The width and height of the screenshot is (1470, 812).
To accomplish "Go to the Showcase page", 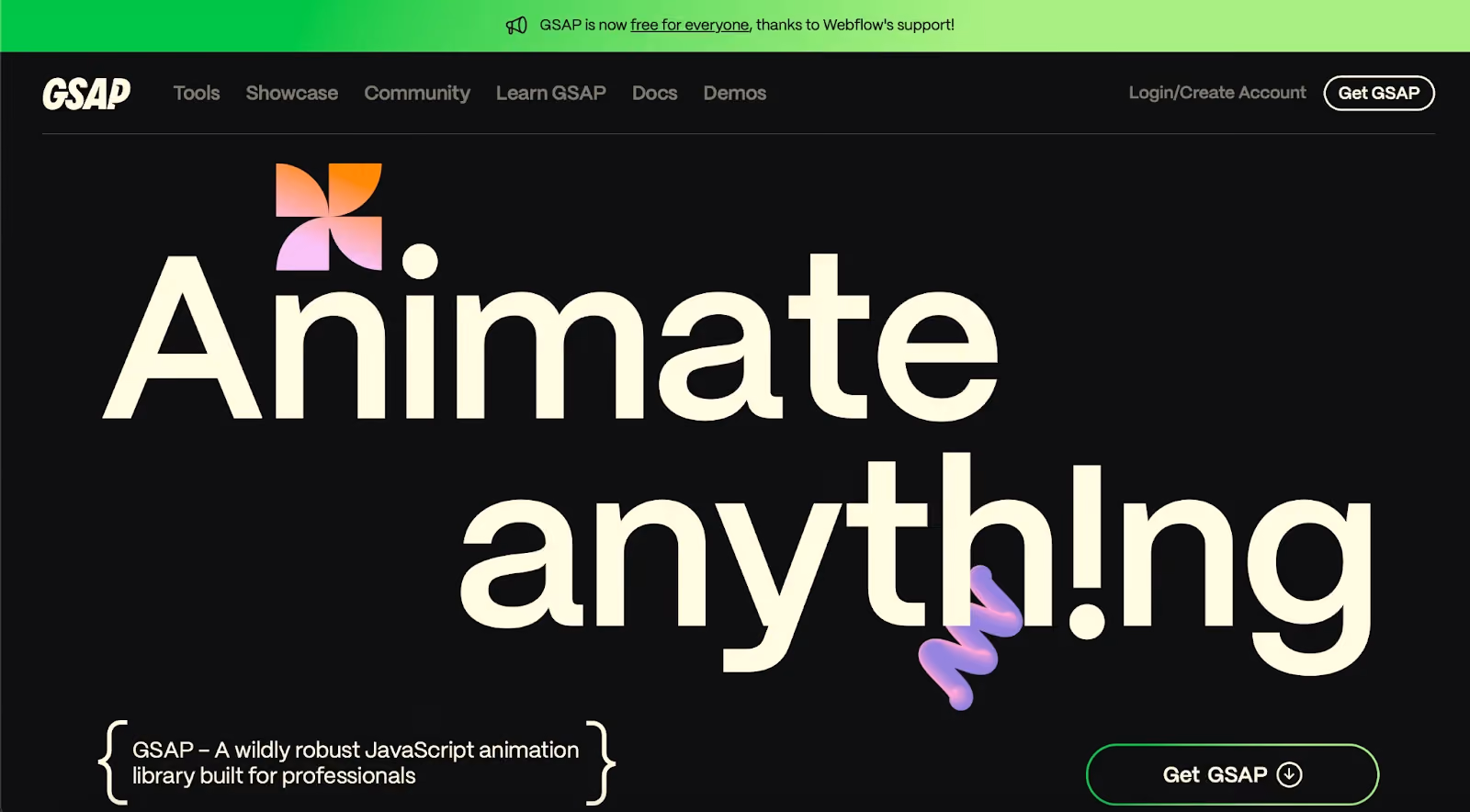I will [x=292, y=93].
